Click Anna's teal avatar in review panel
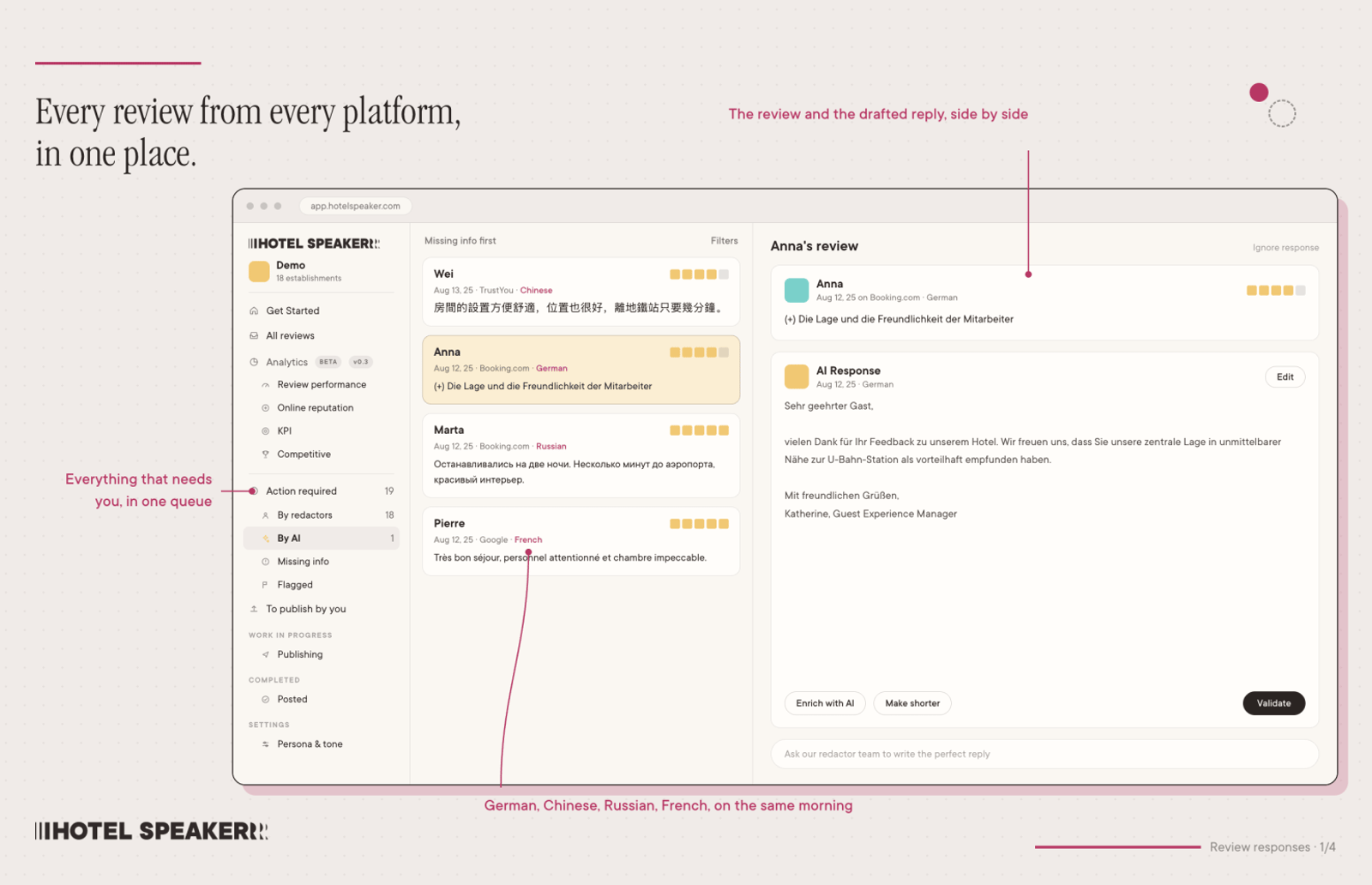This screenshot has height=885, width=1372. 797,290
